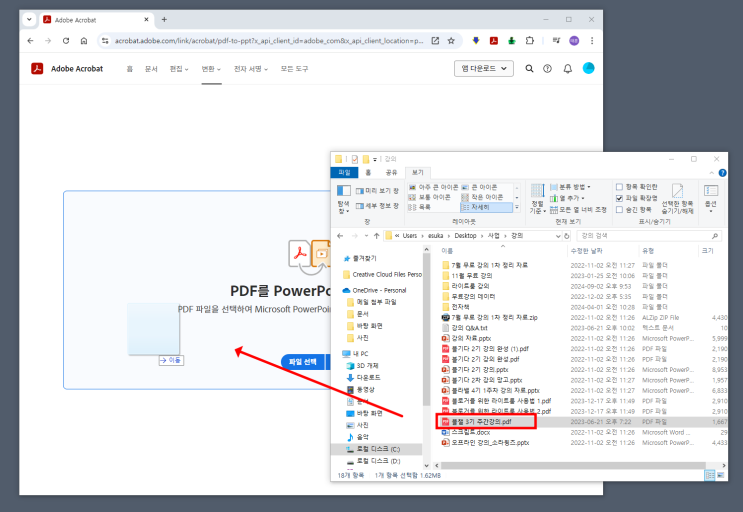Image resolution: width=743 pixels, height=512 pixels.
Task: Go back in the Chrome browser
Action: tap(30, 41)
